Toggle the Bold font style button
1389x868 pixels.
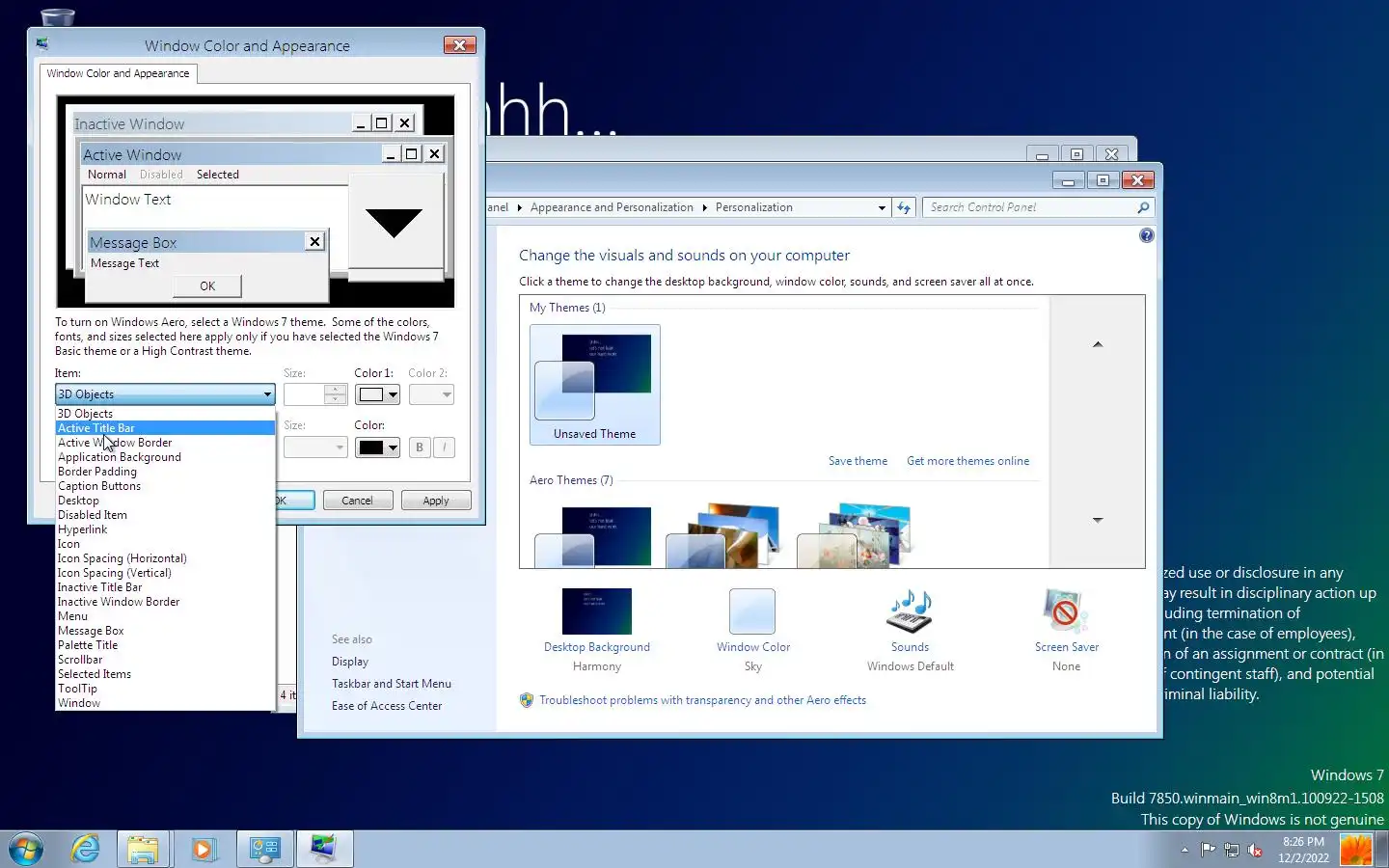click(x=420, y=448)
